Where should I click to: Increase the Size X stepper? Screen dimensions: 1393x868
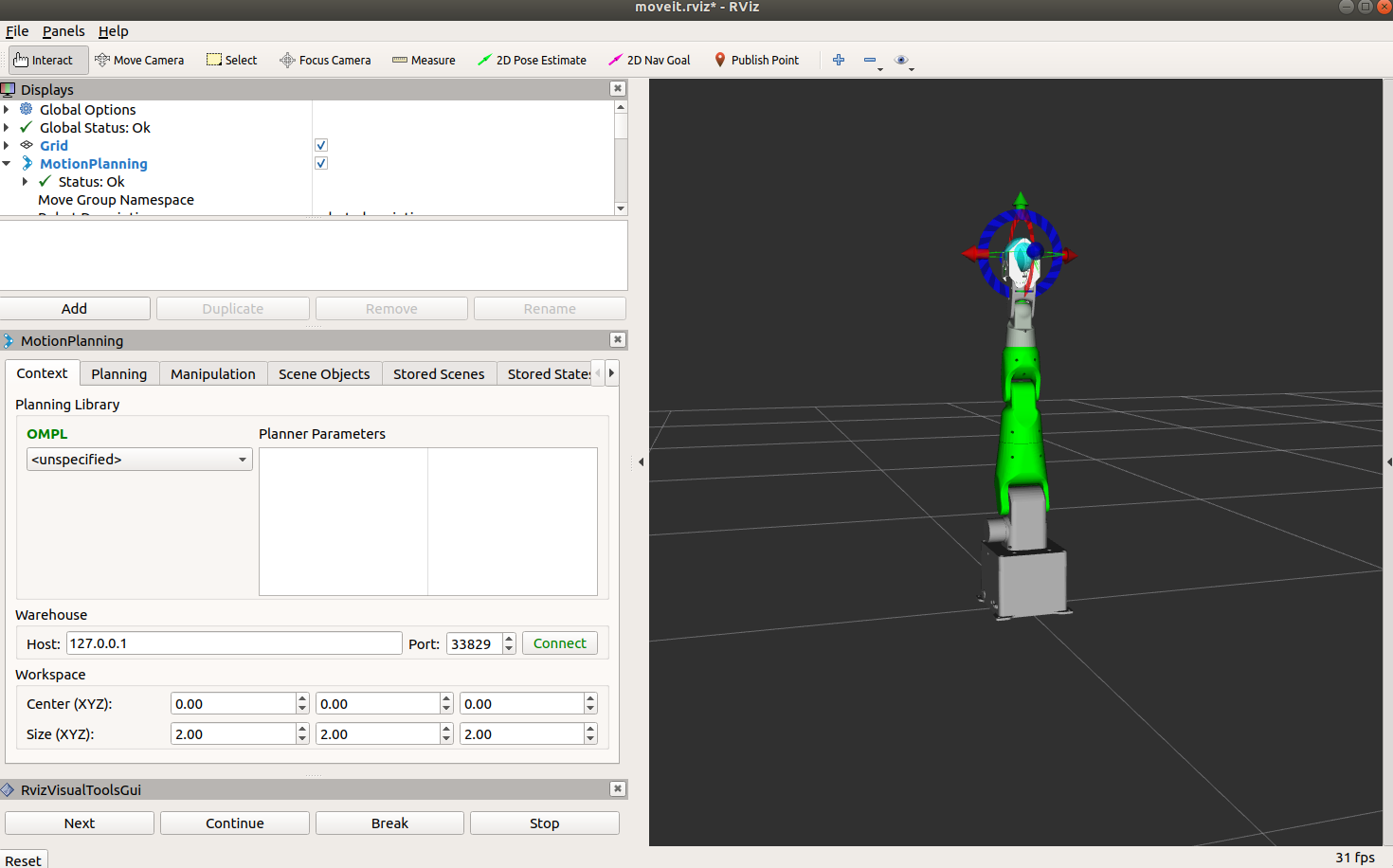point(302,729)
